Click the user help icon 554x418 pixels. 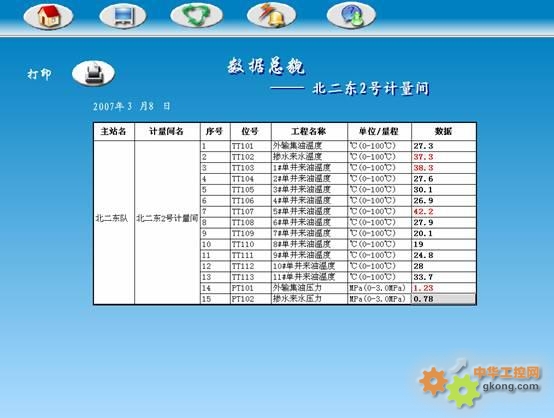(x=351, y=16)
